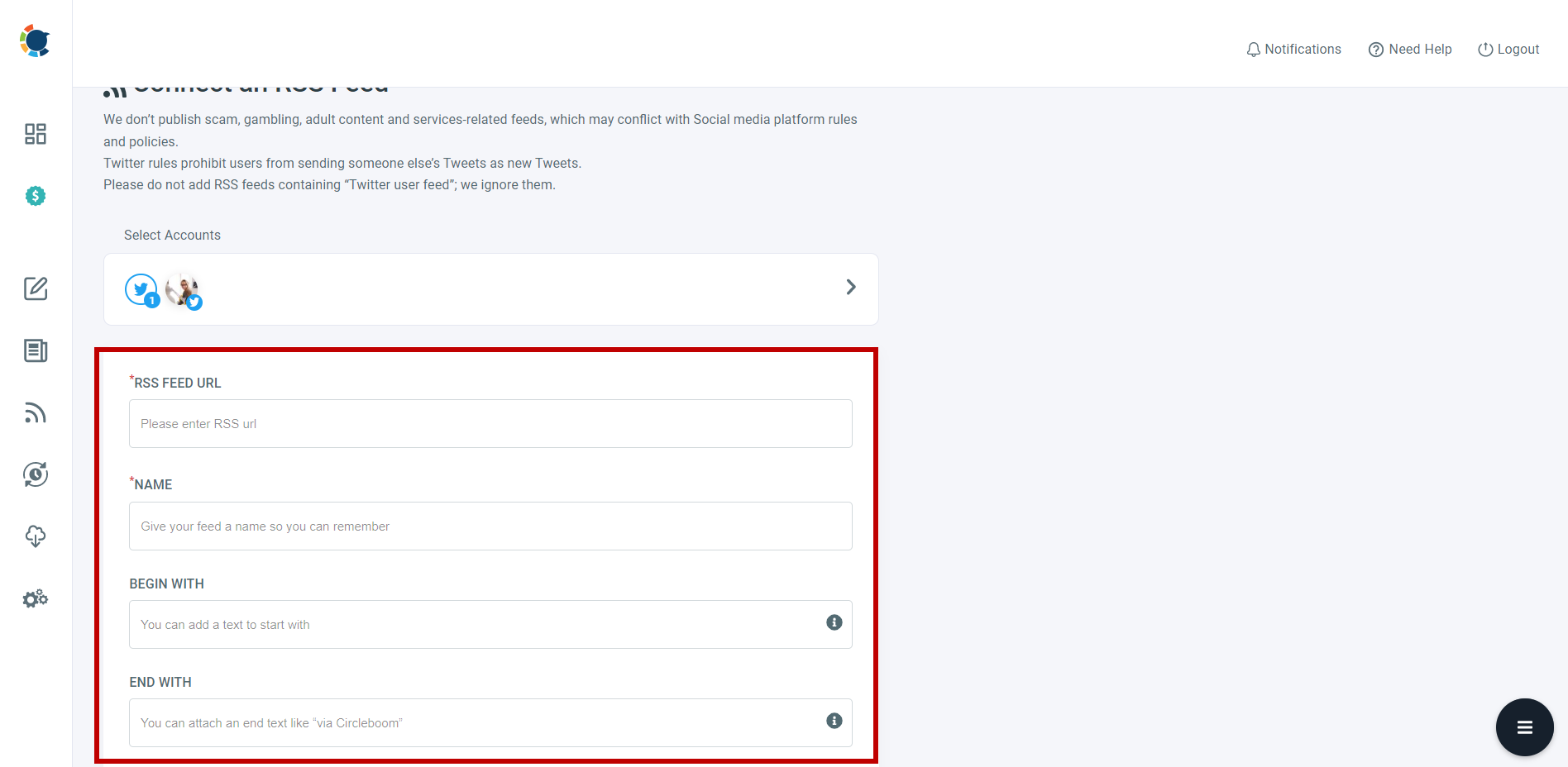Viewport: 1568px width, 767px height.
Task: Click the Begin With text field
Action: [490, 625]
